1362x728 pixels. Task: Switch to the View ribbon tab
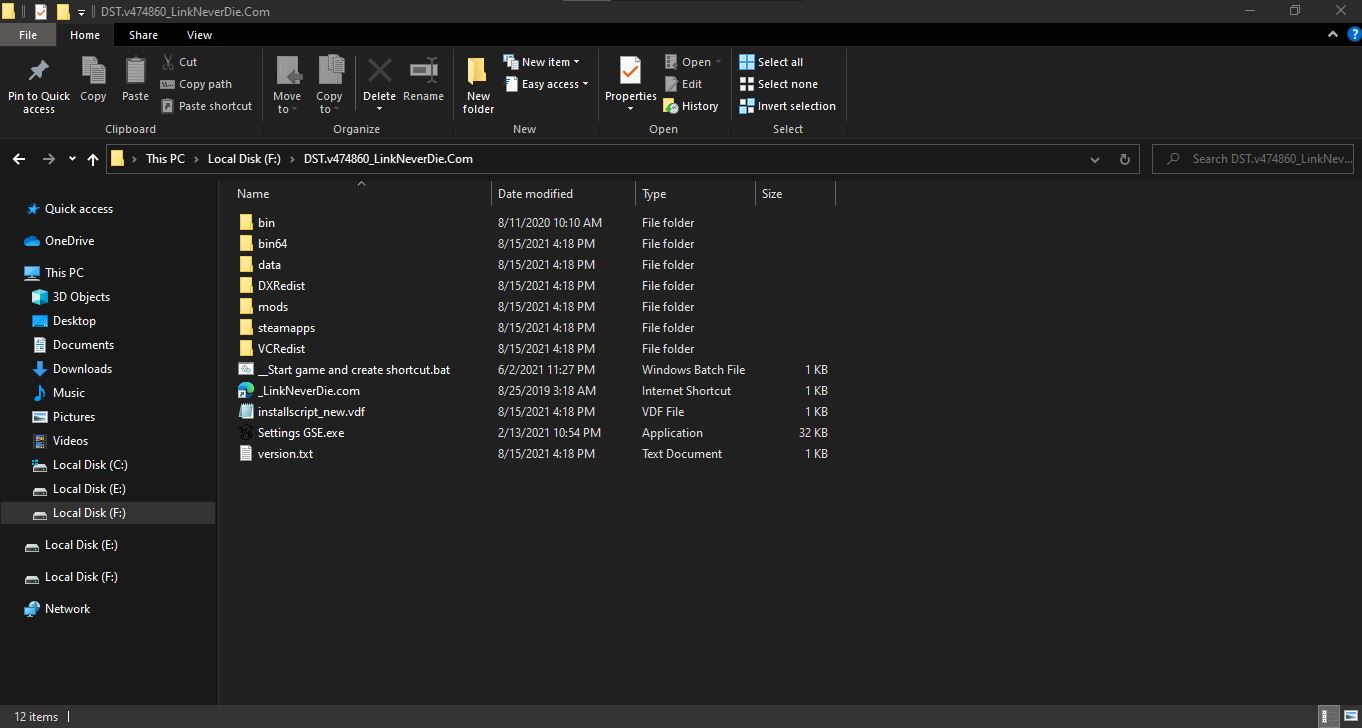click(199, 35)
